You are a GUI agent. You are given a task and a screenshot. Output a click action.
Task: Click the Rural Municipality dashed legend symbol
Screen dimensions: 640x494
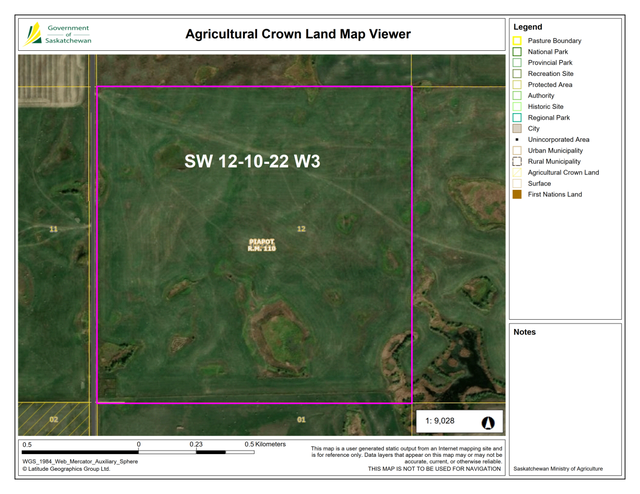pyautogui.click(x=517, y=161)
